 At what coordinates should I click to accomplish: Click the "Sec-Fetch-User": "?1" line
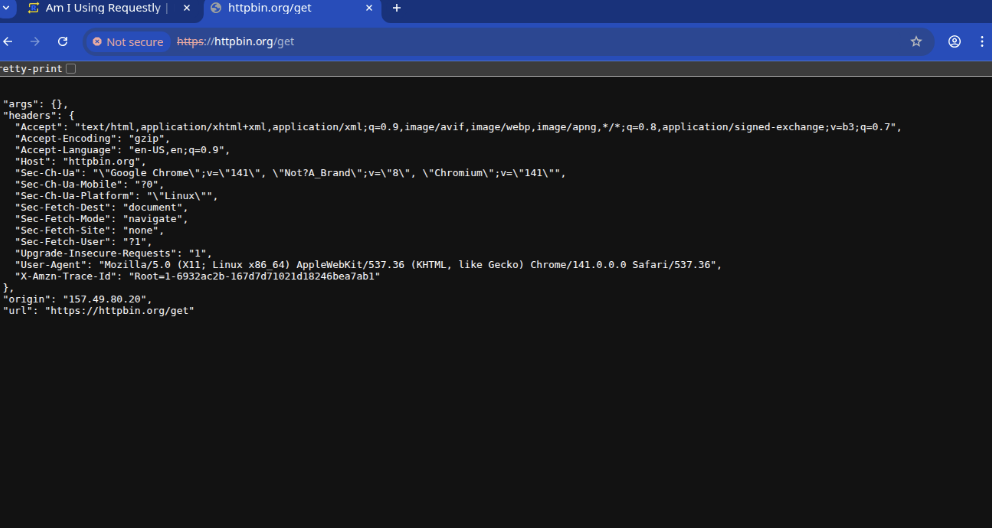[84, 242]
